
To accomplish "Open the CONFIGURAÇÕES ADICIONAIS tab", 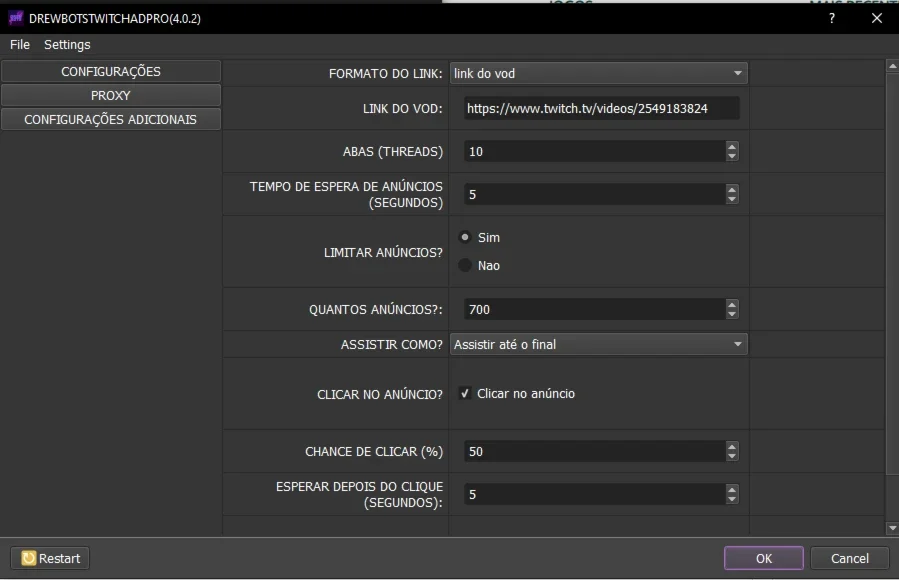I will [x=111, y=119].
